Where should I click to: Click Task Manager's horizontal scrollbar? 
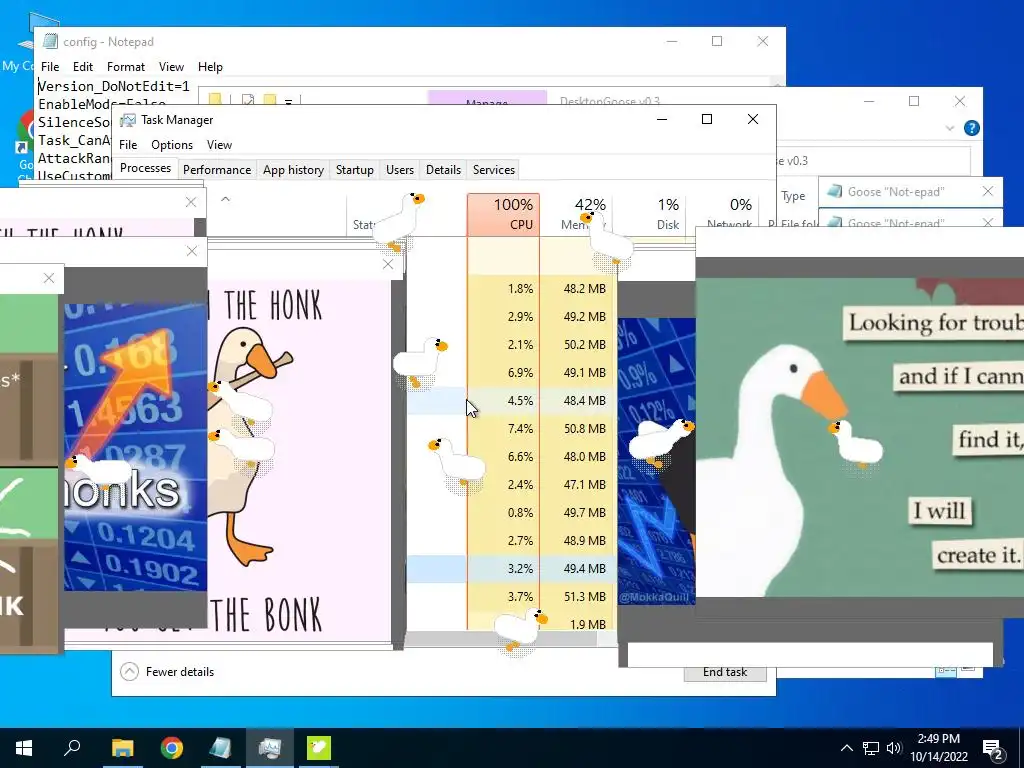click(x=500, y=639)
